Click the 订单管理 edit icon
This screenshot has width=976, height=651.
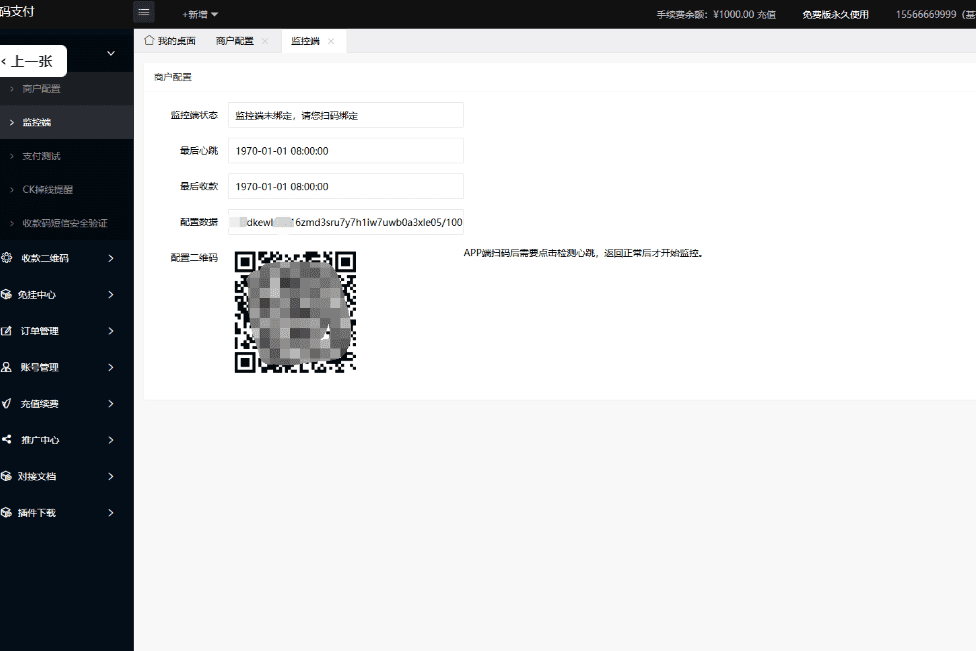click(x=6, y=330)
